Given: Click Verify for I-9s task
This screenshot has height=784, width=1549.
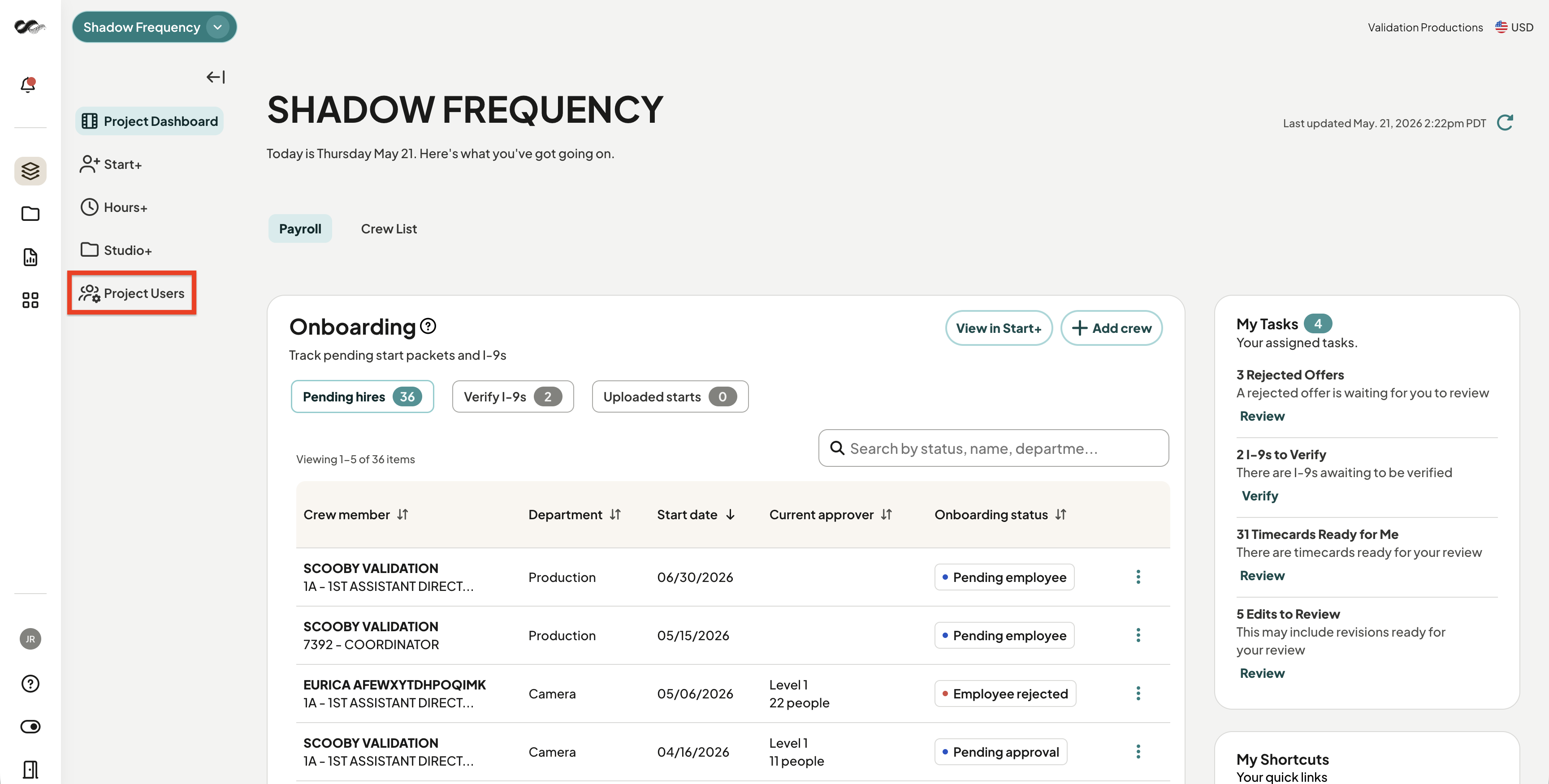Looking at the screenshot, I should pos(1260,496).
